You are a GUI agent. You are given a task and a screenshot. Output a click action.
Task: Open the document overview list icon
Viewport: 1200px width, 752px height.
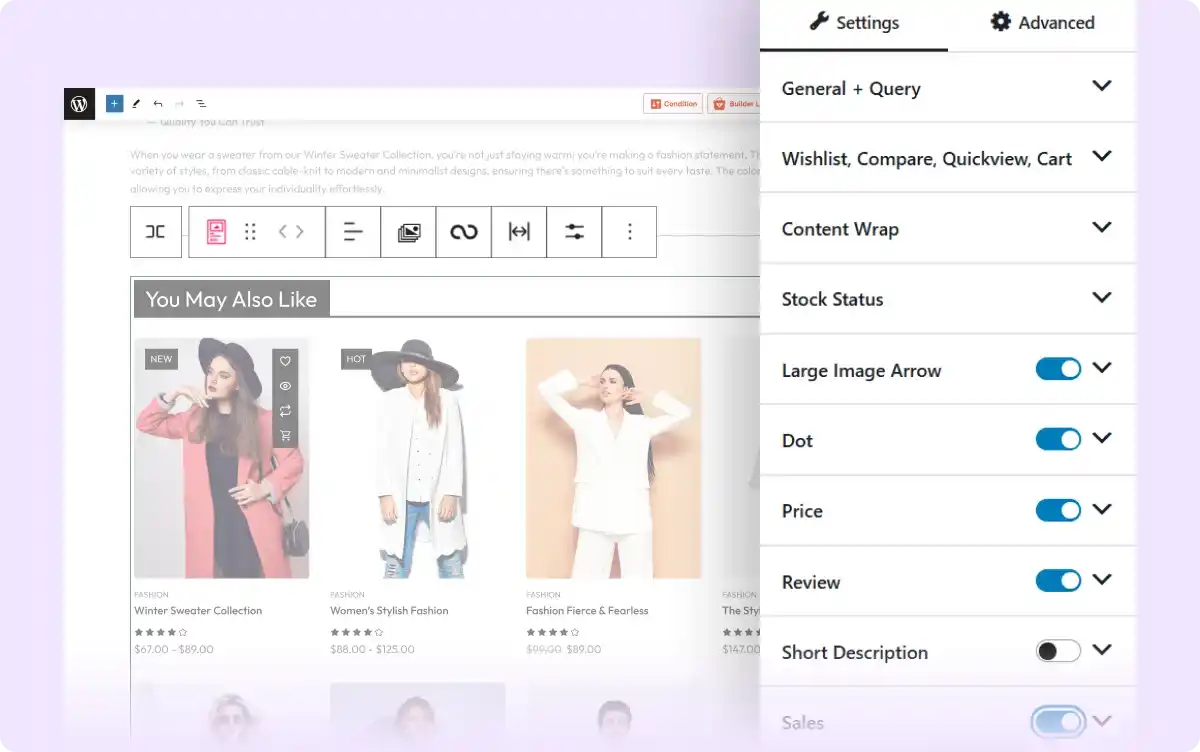(201, 104)
